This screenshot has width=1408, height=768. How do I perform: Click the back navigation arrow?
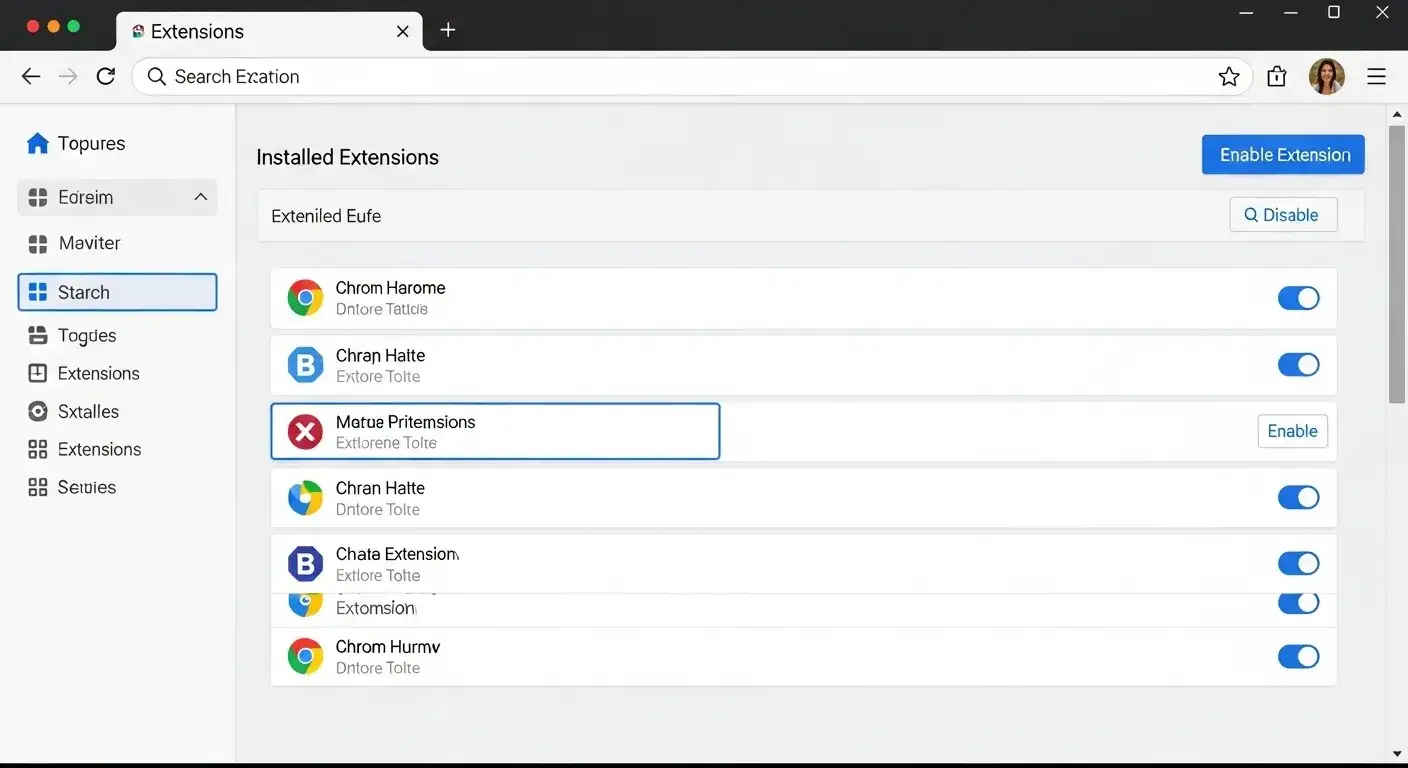pyautogui.click(x=30, y=76)
